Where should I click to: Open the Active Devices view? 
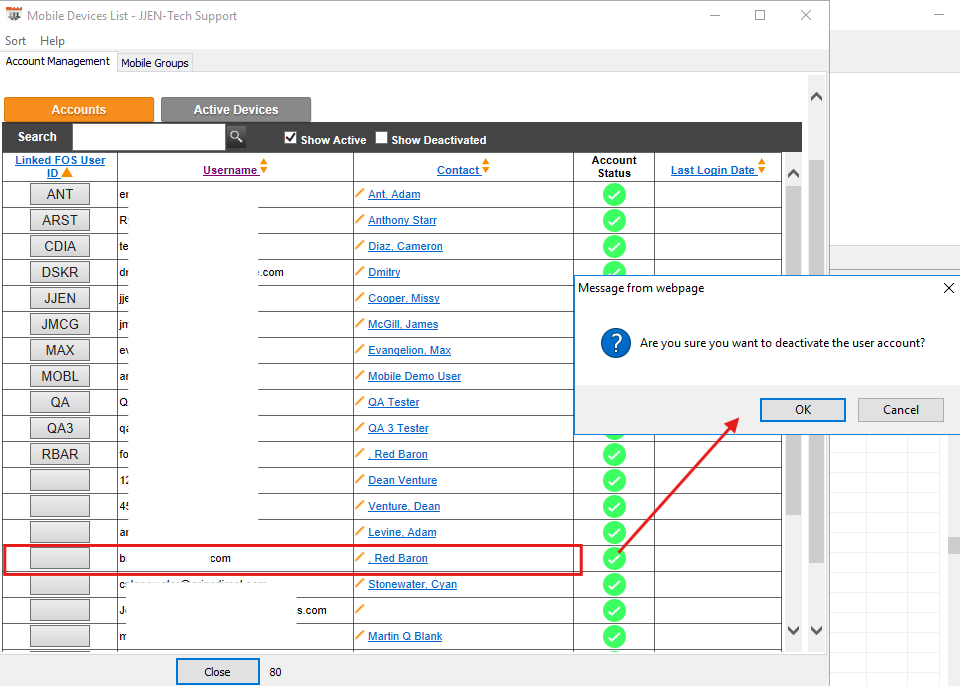tap(236, 110)
